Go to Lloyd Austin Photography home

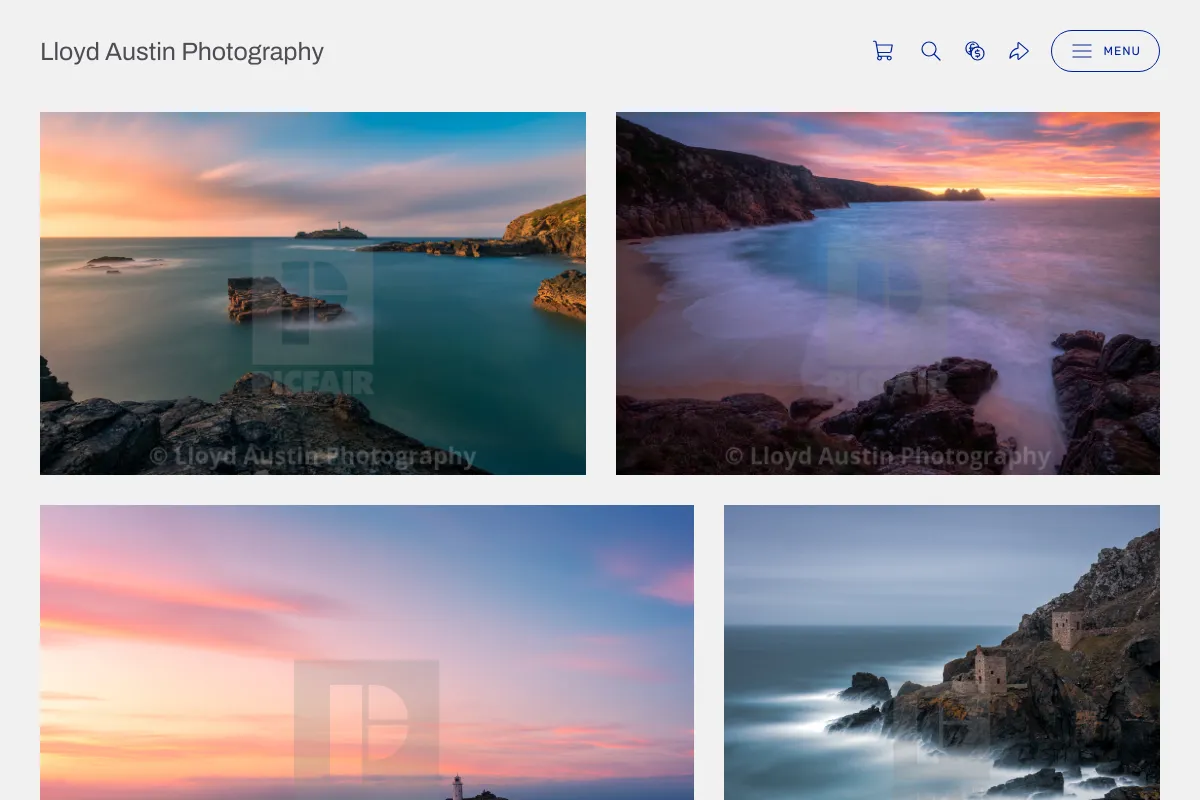182,52
